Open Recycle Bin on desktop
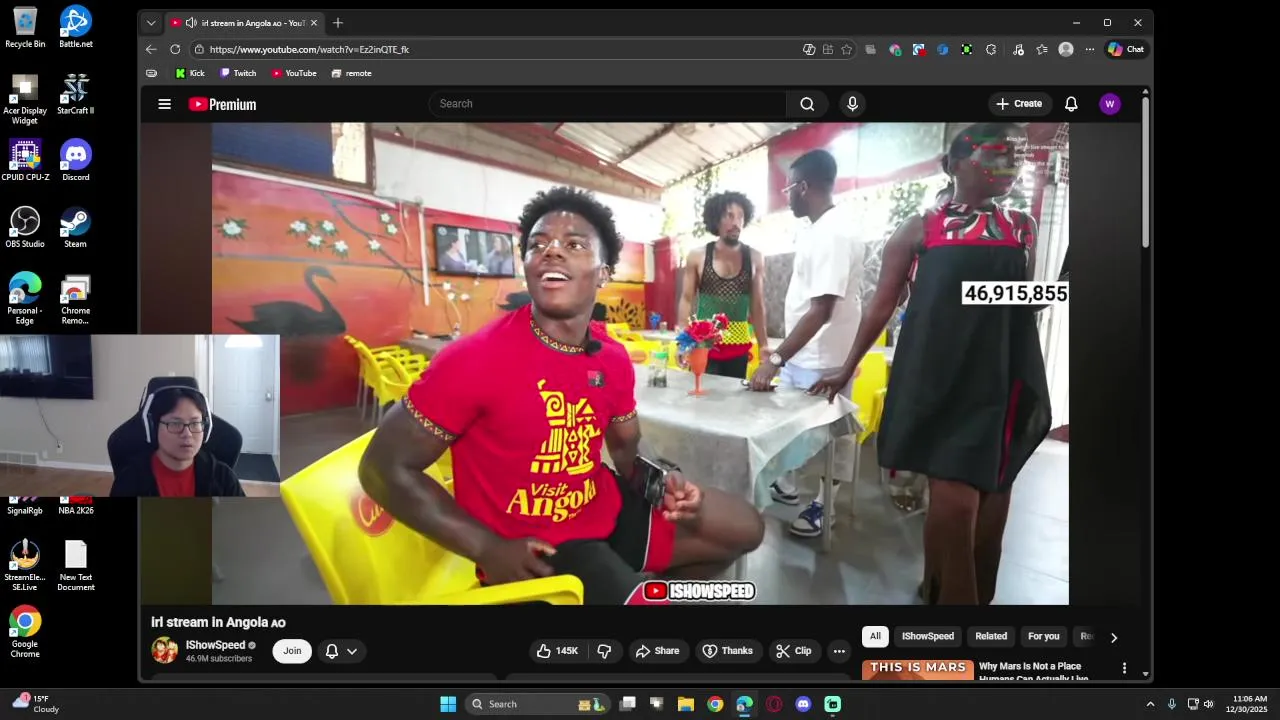The height and width of the screenshot is (720, 1280). tap(25, 27)
